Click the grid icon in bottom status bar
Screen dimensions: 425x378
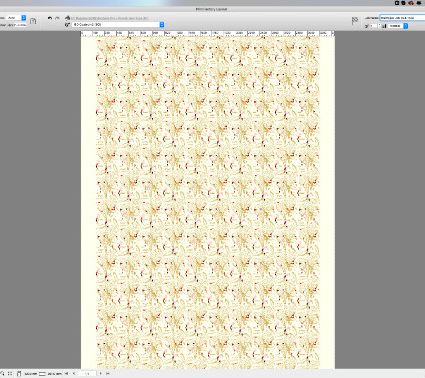[x=10, y=374]
